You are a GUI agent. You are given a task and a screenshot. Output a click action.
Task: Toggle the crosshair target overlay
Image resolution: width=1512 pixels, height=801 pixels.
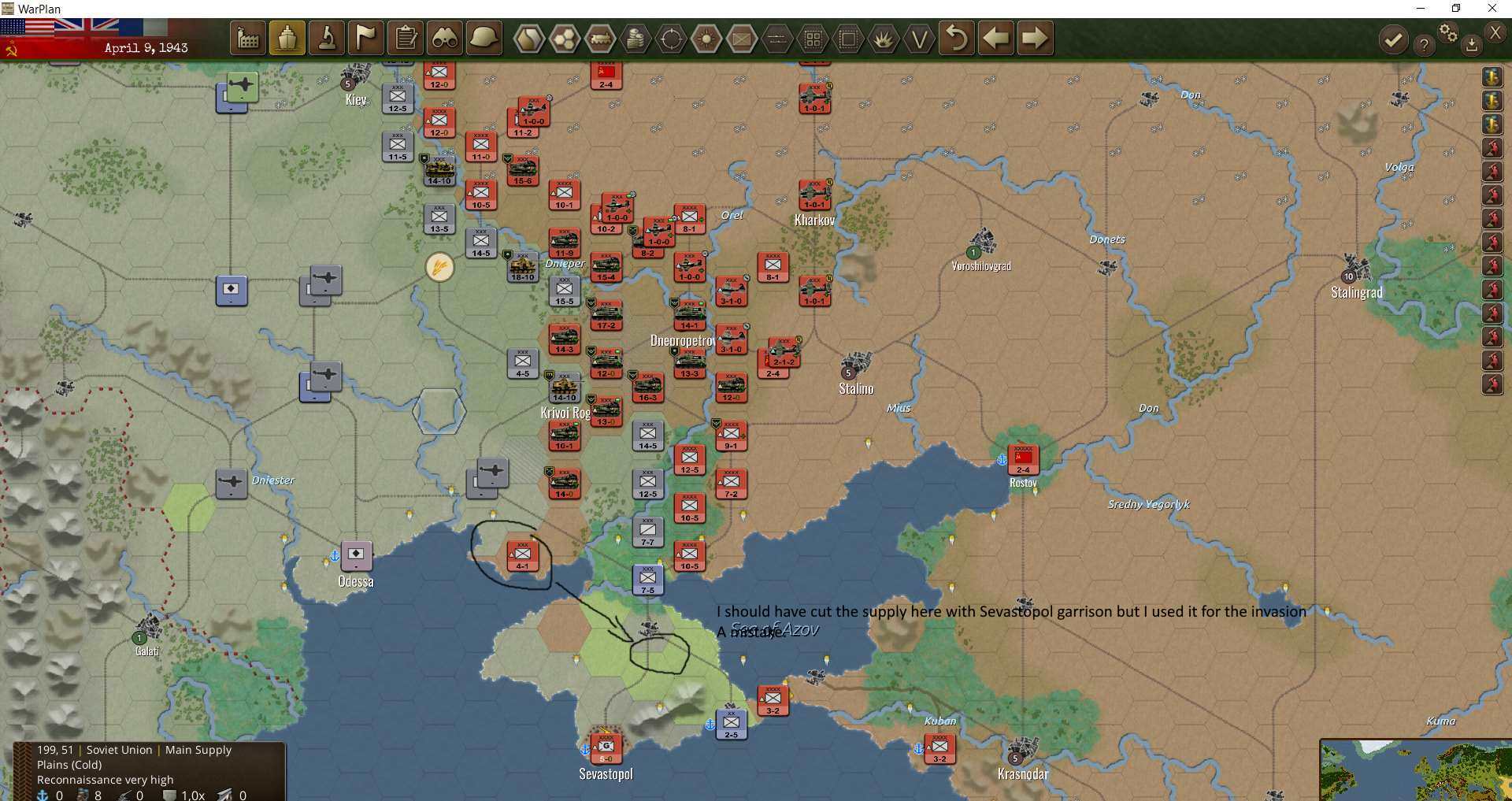tap(671, 39)
